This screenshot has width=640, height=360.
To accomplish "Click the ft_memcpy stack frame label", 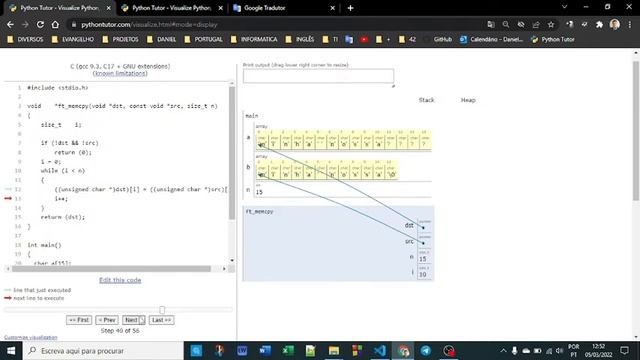I will point(259,211).
